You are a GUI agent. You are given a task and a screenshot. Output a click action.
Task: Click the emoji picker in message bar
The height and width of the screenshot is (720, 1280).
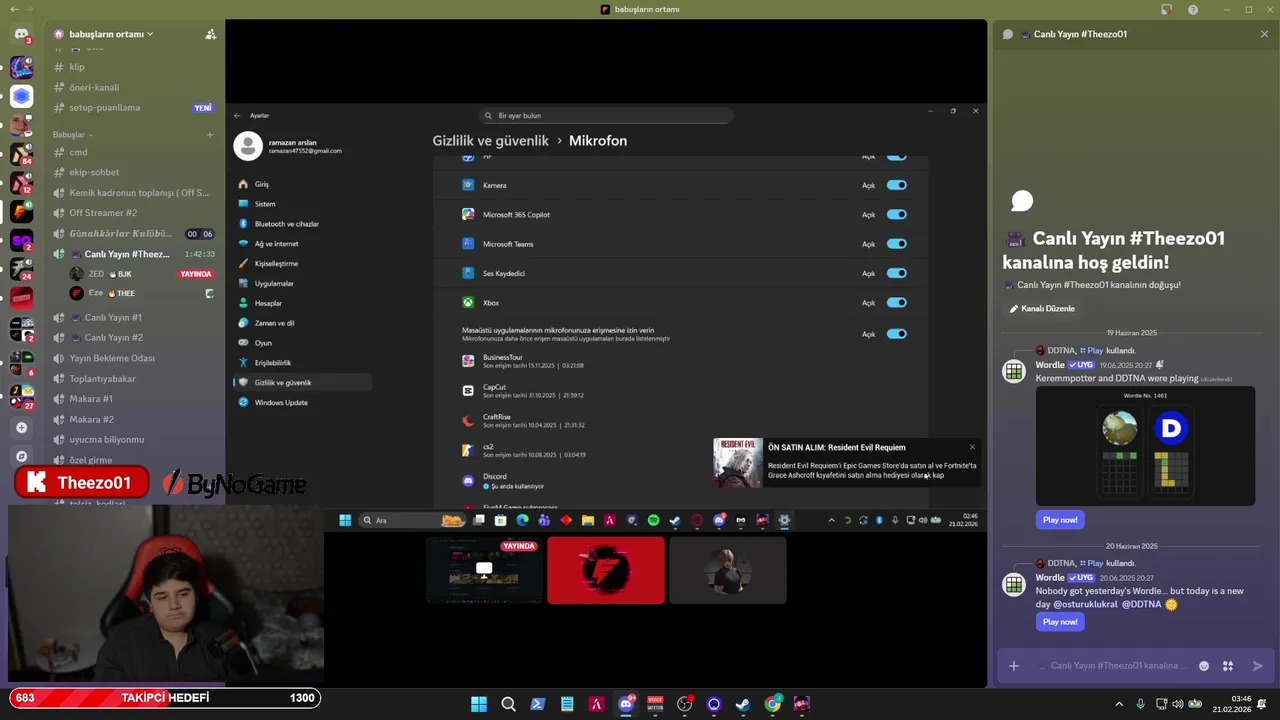1204,666
